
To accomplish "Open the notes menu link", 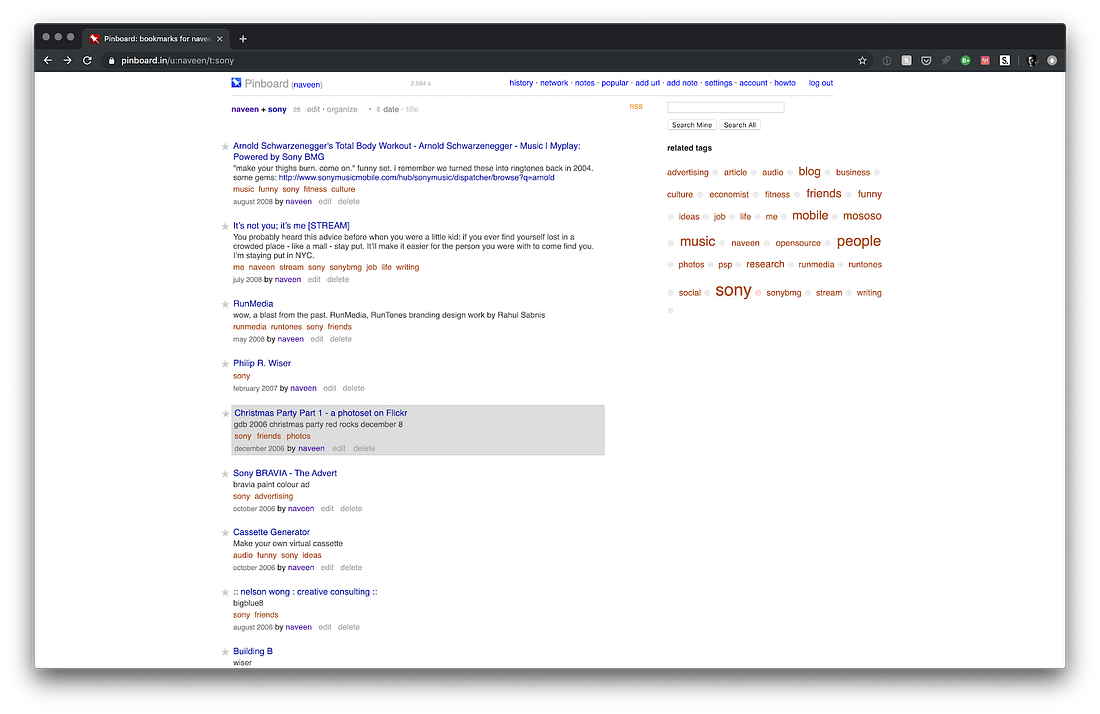I will coord(584,83).
